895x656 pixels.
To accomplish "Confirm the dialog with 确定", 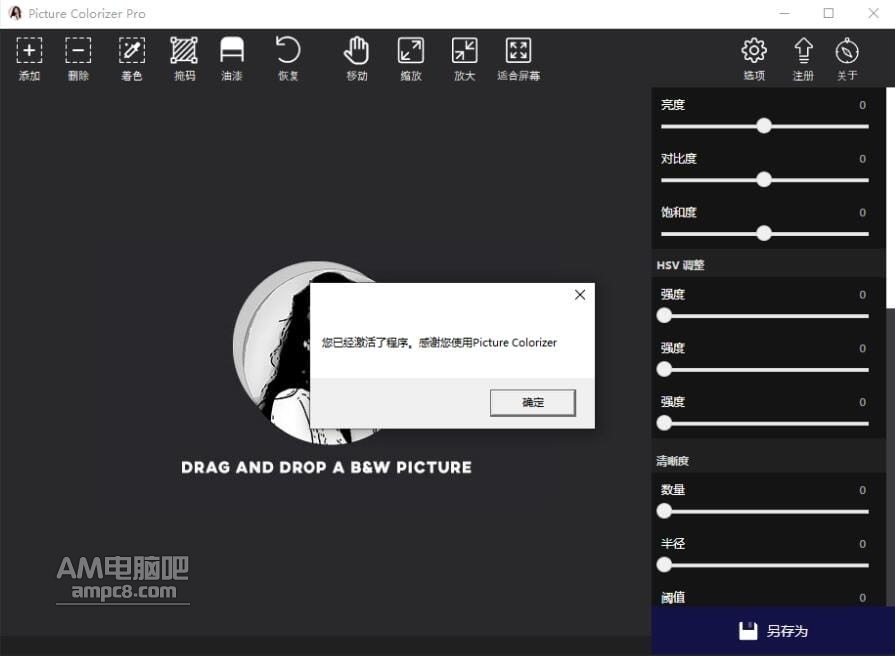I will click(533, 403).
